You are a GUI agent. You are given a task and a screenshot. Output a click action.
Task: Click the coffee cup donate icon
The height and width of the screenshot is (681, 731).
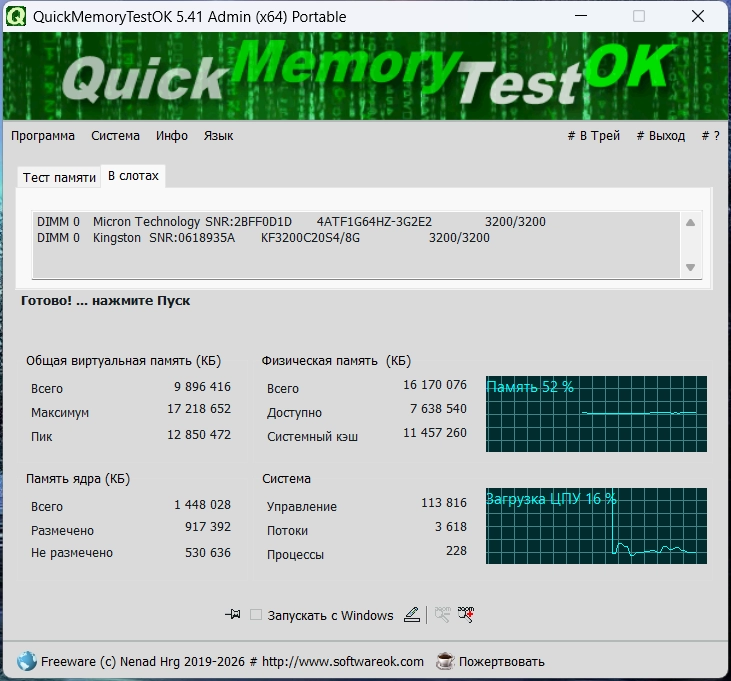pos(445,661)
